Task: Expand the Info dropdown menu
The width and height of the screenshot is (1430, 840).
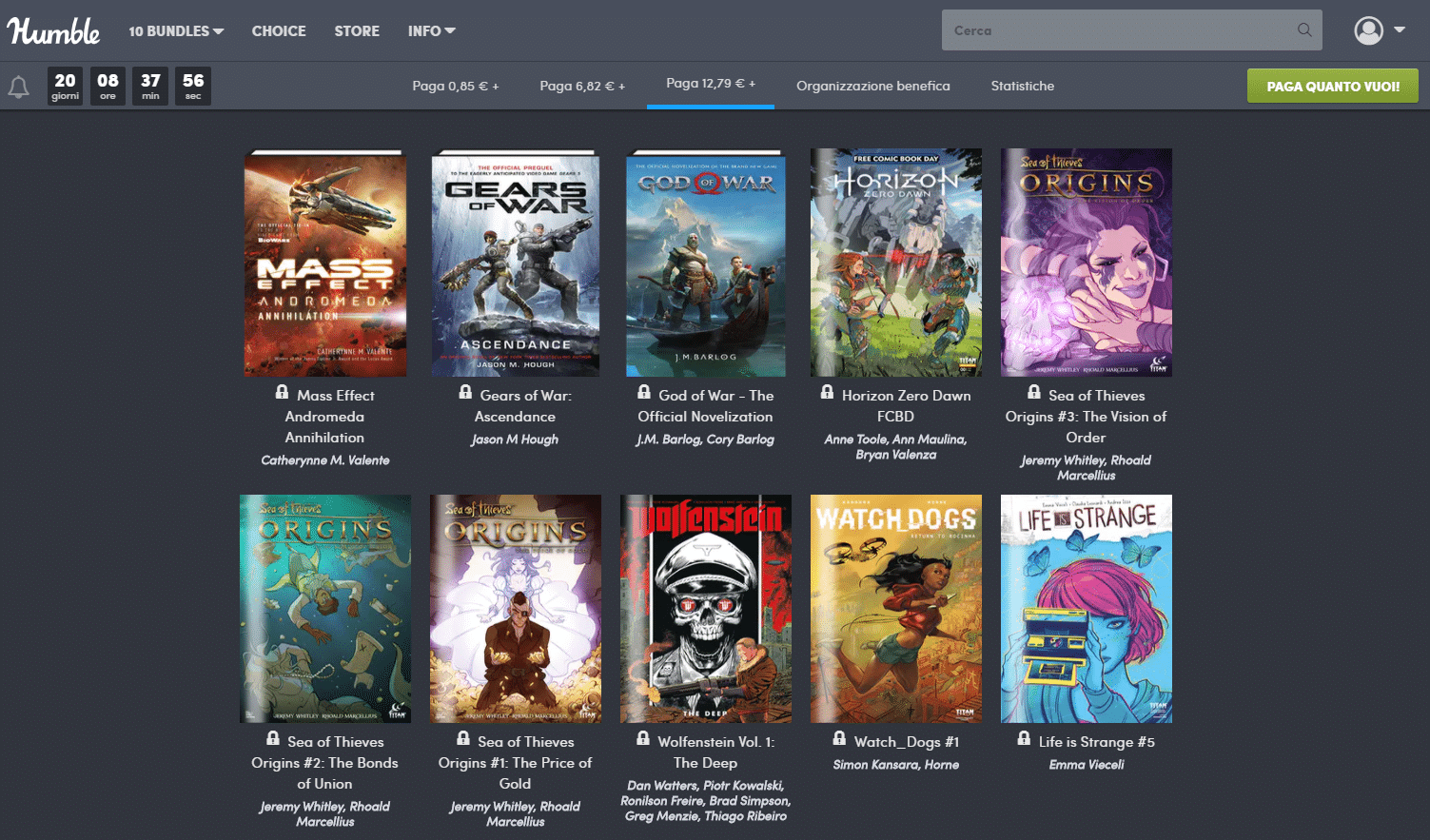Action: pyautogui.click(x=432, y=31)
